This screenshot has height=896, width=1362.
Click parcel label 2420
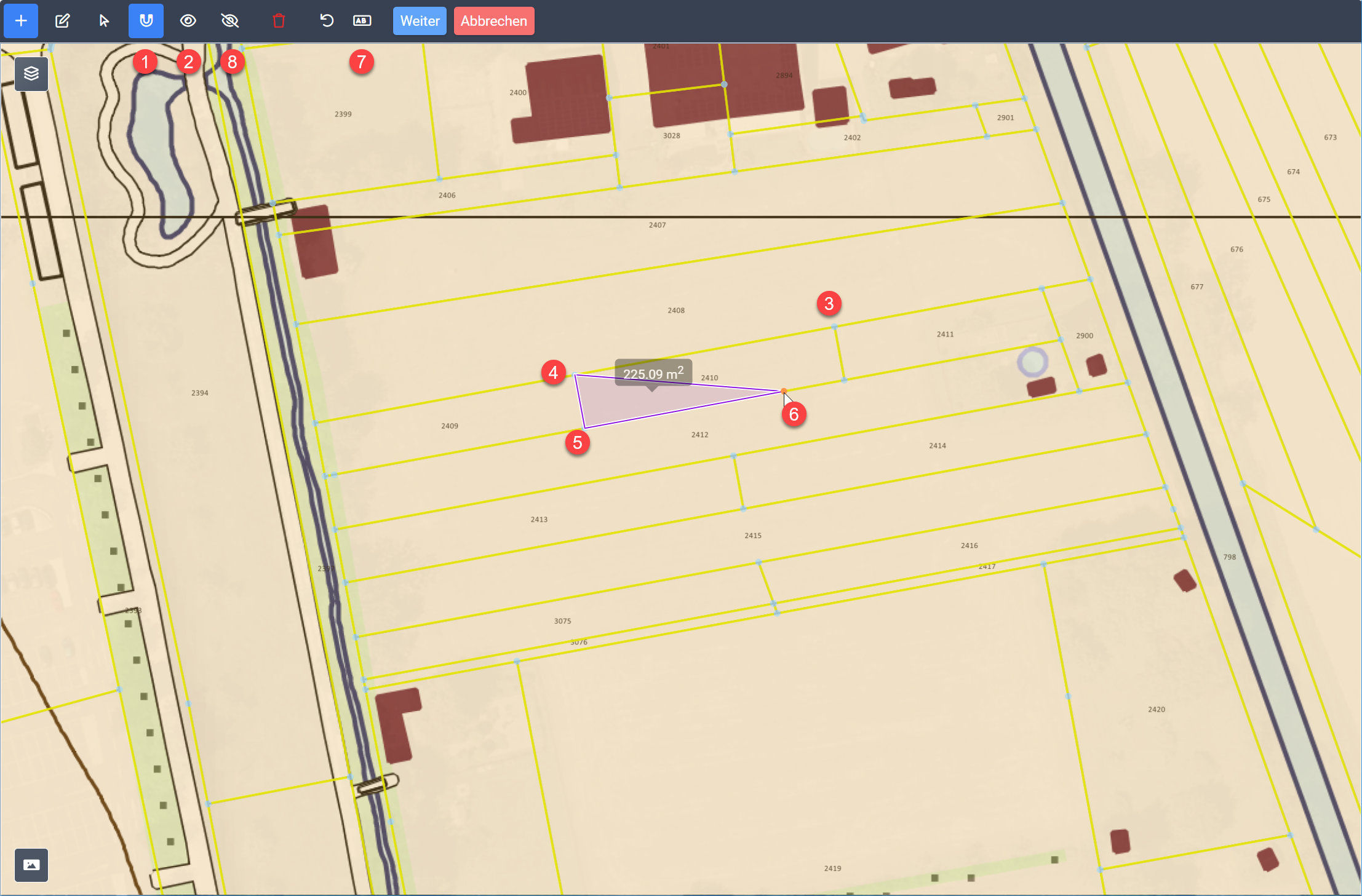coord(1157,710)
